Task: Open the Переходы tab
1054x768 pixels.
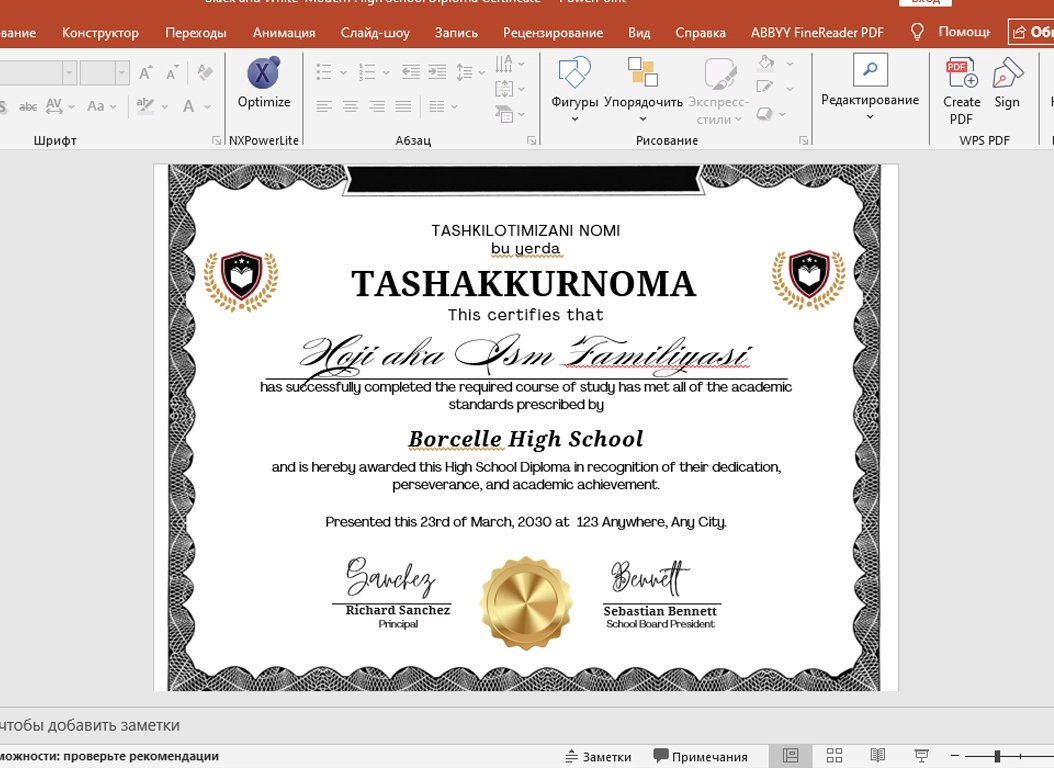Action: click(196, 32)
